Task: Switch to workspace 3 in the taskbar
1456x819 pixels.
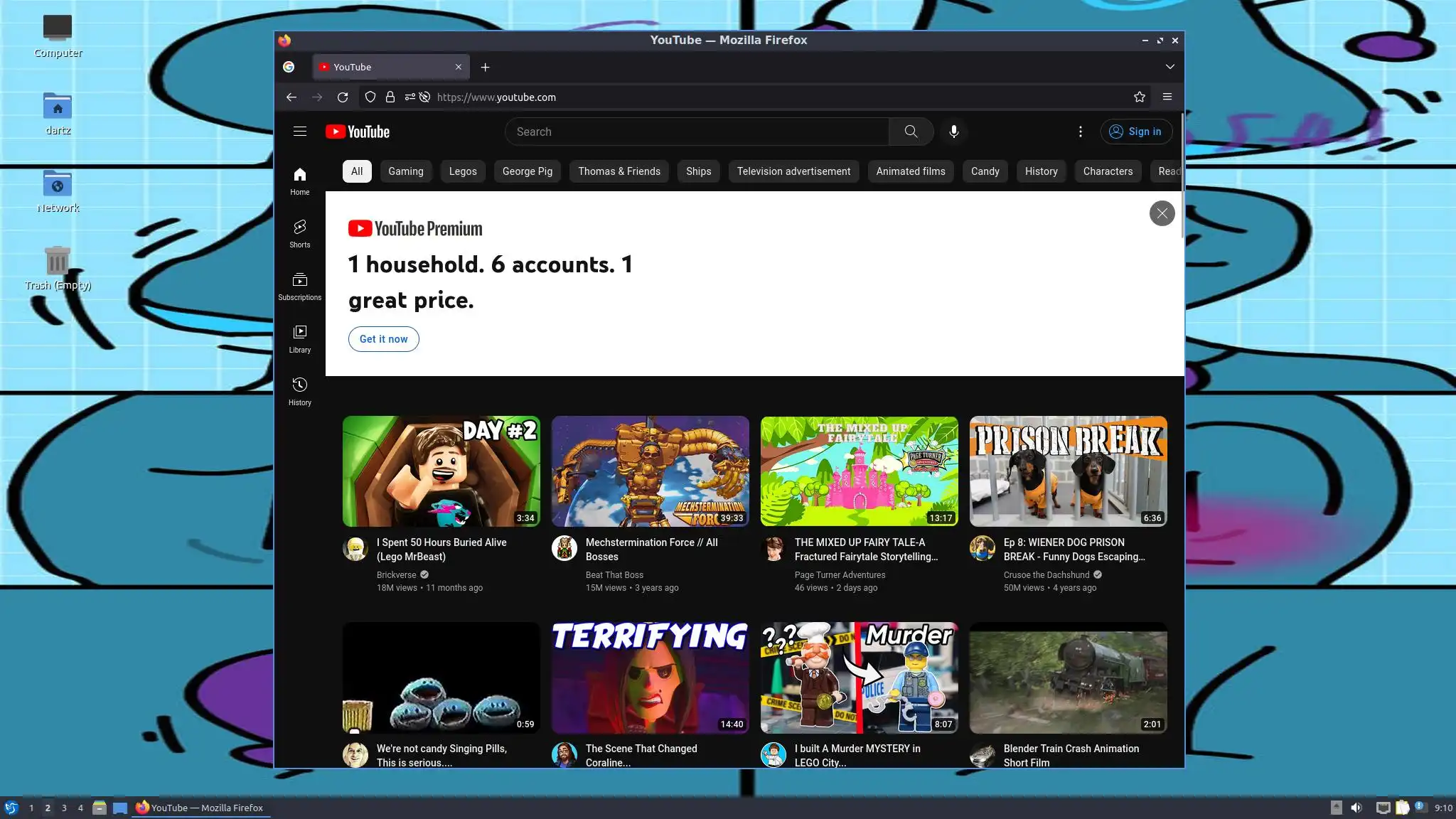Action: pos(64,808)
